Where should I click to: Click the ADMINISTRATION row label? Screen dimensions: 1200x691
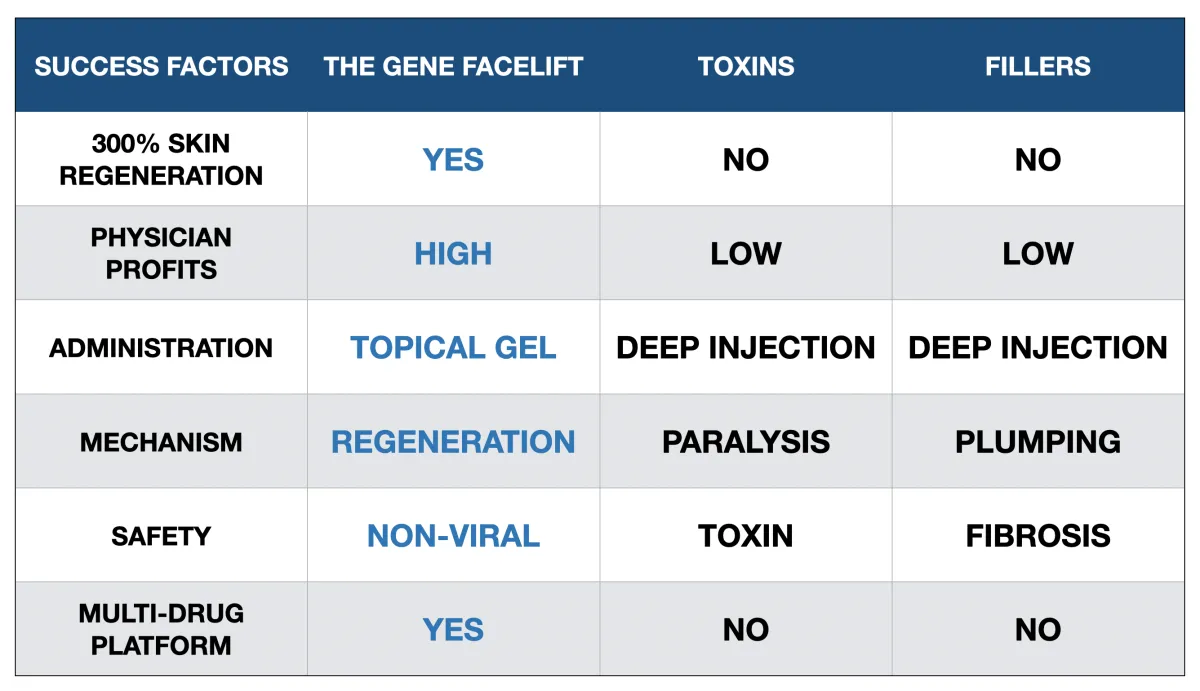coord(161,347)
